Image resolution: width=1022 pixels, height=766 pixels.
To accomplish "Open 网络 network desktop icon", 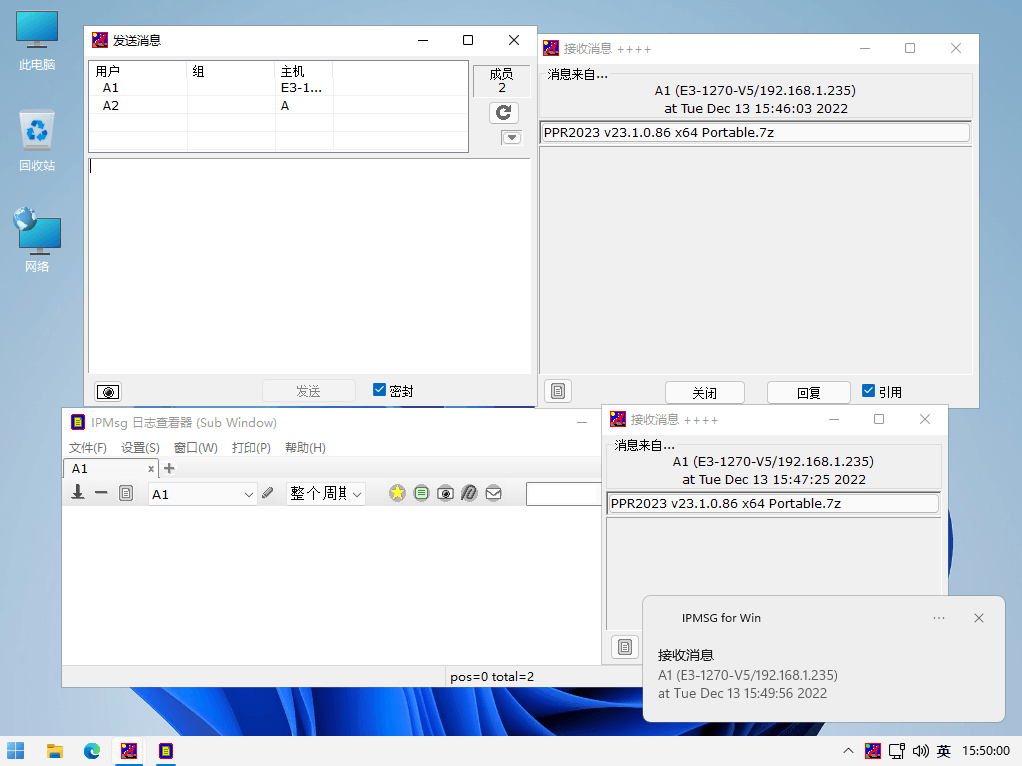I will point(37,240).
